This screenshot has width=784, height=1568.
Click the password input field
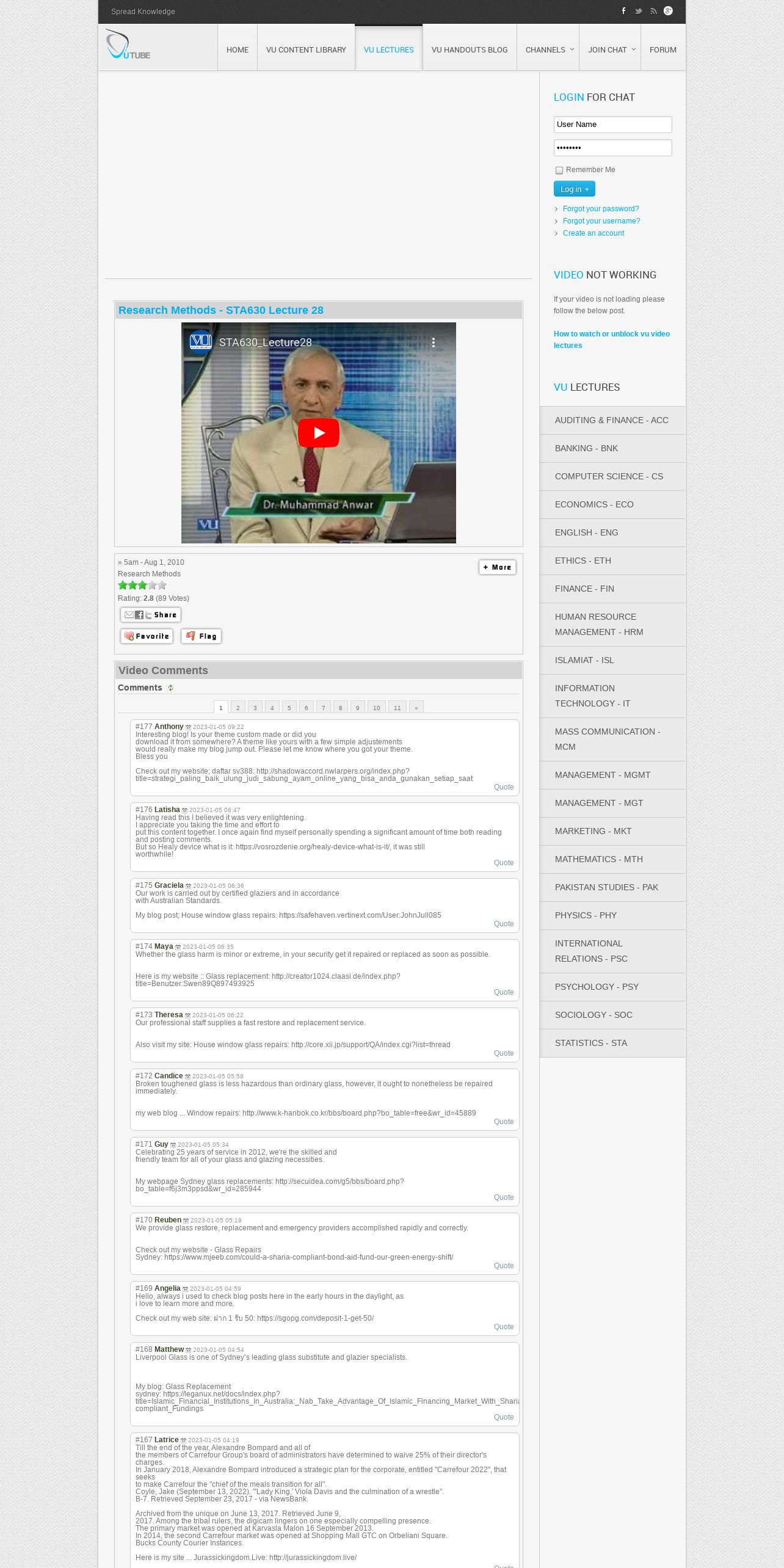612,148
